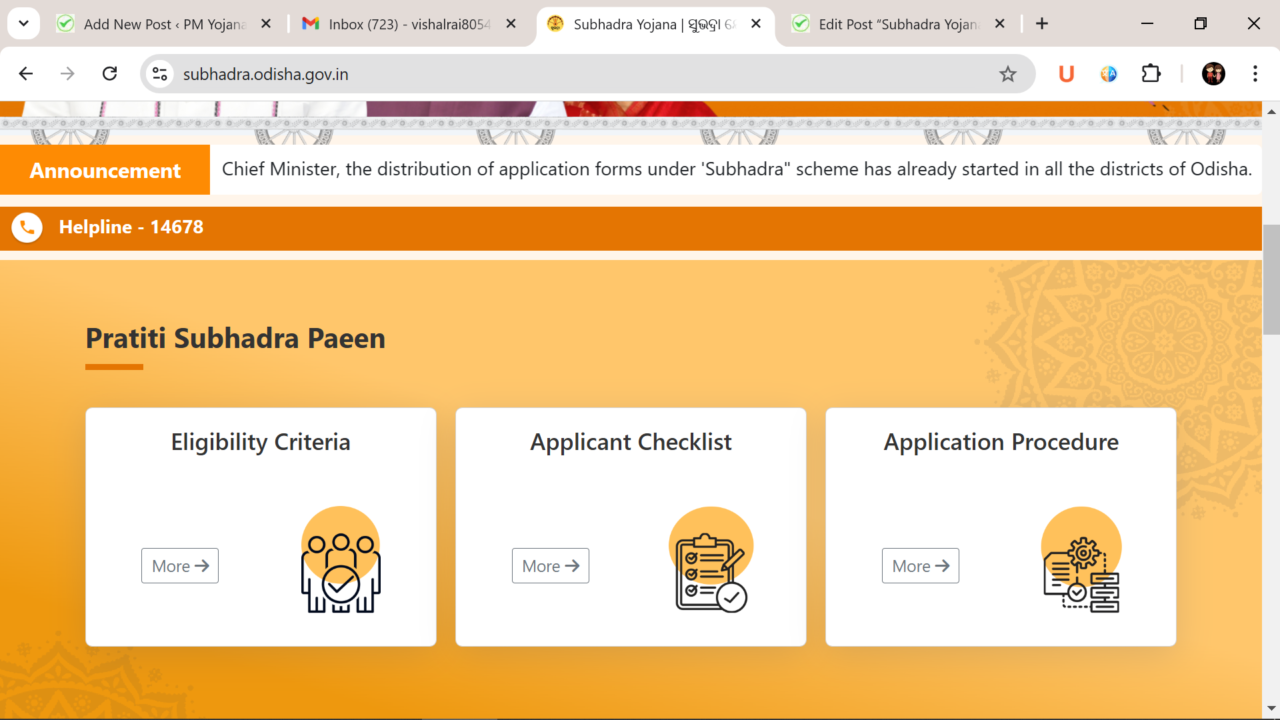The width and height of the screenshot is (1280, 720).
Task: Open a new browser tab
Action: 1042,24
